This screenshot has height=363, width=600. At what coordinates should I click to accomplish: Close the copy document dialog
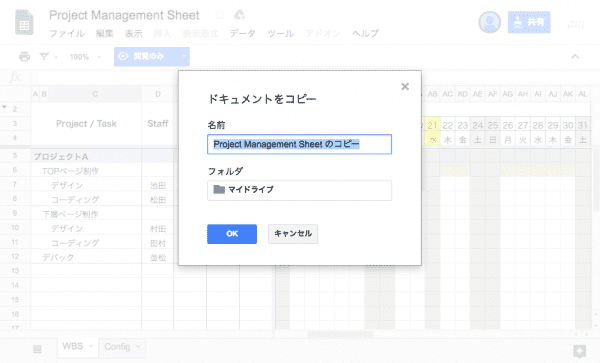point(405,86)
